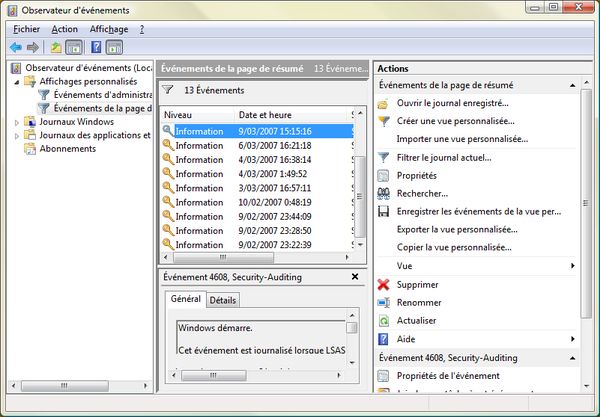The width and height of the screenshot is (600, 417).
Task: Collapse the Événement 4608 actions section
Action: [572, 357]
